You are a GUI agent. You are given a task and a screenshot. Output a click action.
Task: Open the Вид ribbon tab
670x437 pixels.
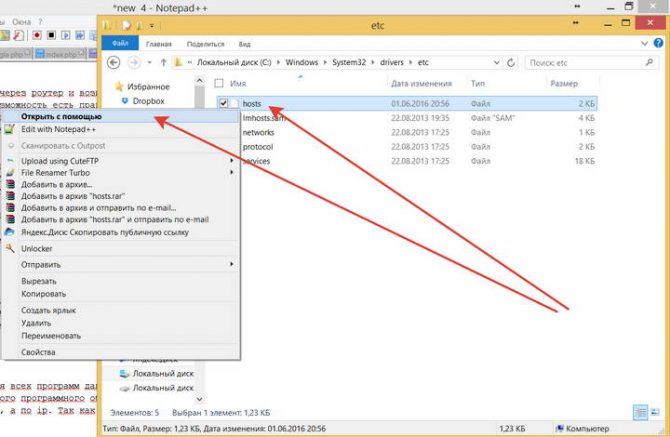(244, 44)
